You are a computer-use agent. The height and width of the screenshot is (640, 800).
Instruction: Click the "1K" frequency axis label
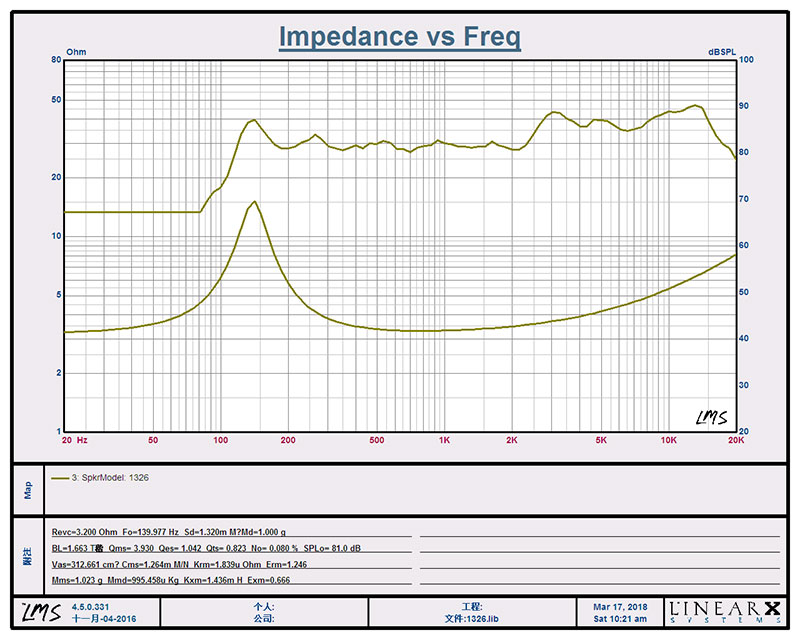[444, 440]
